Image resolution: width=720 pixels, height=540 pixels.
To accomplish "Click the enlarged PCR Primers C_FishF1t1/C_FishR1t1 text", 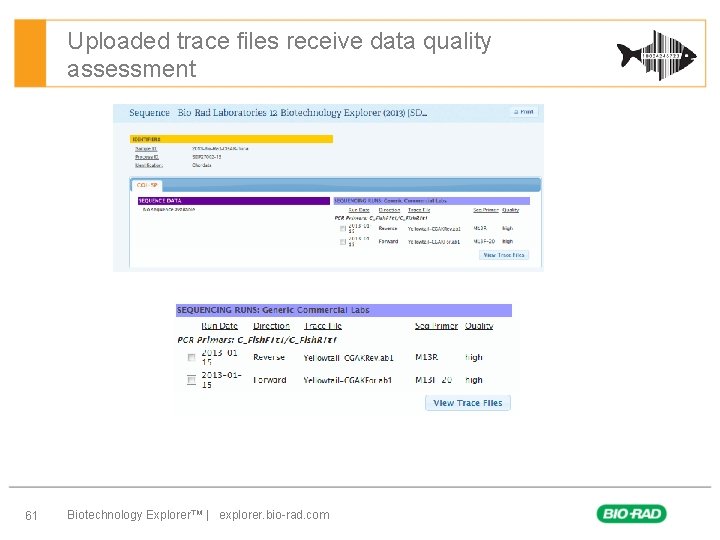I will click(x=257, y=340).
